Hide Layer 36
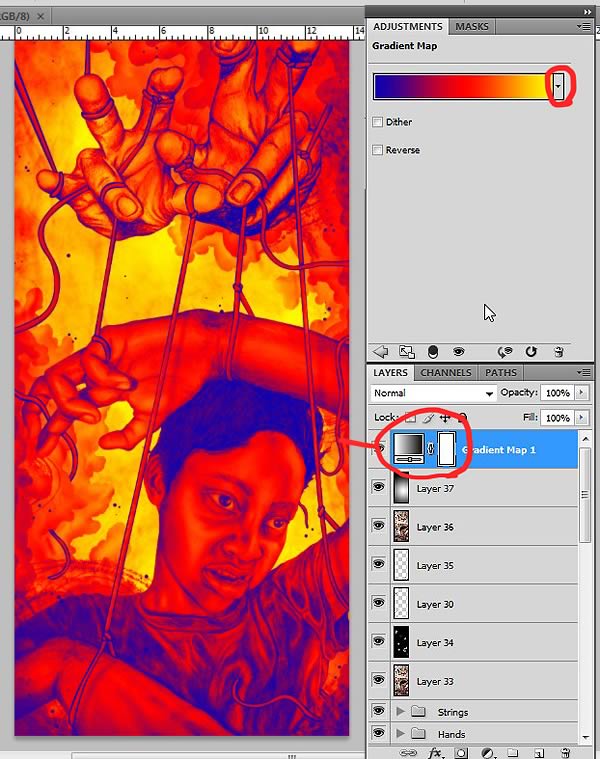This screenshot has width=600, height=759. 378,526
